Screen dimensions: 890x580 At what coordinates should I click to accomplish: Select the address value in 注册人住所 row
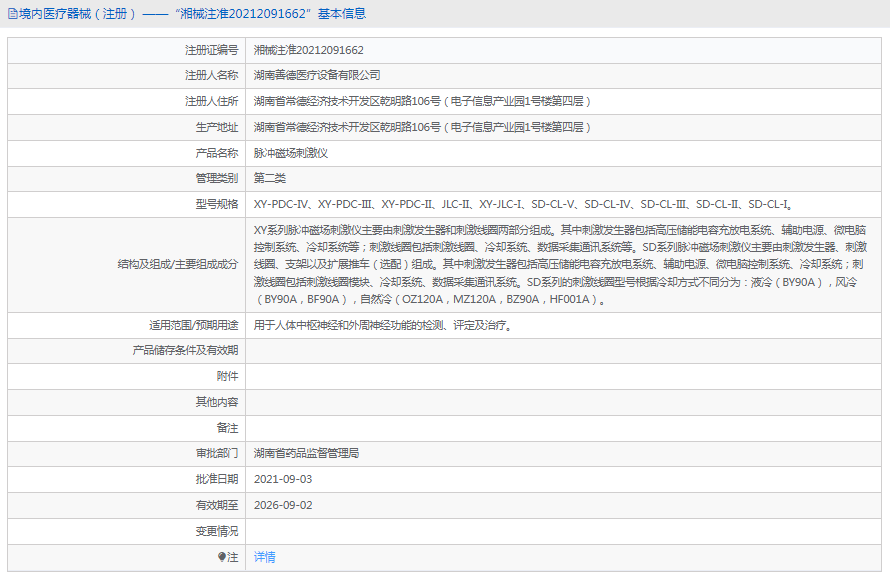click(422, 101)
